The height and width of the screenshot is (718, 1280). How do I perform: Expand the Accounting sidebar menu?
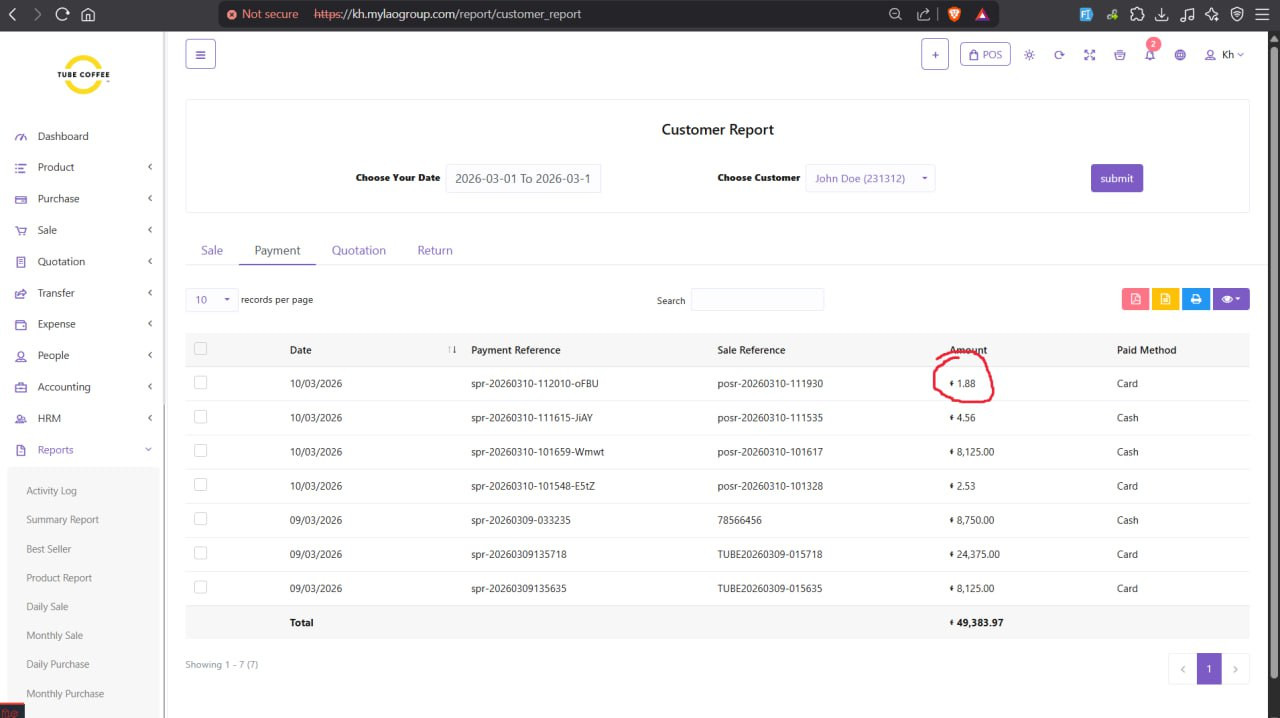tap(82, 387)
